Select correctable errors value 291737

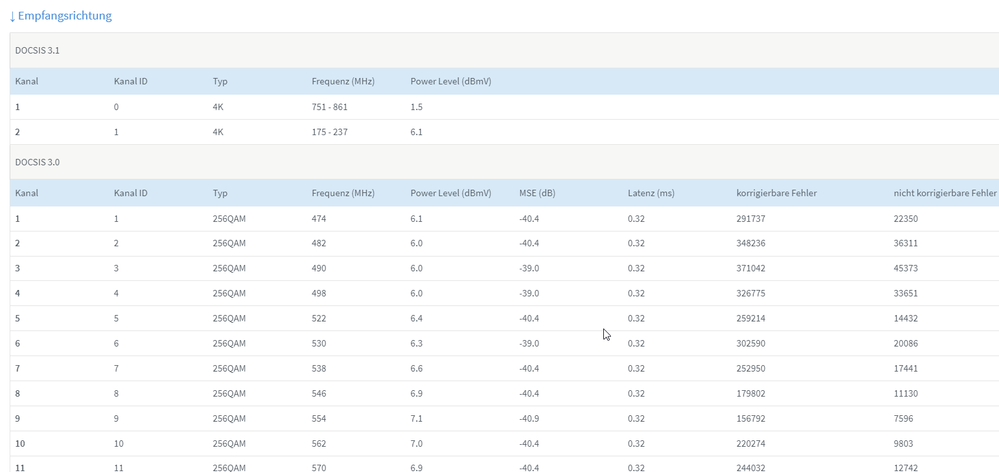(x=751, y=218)
